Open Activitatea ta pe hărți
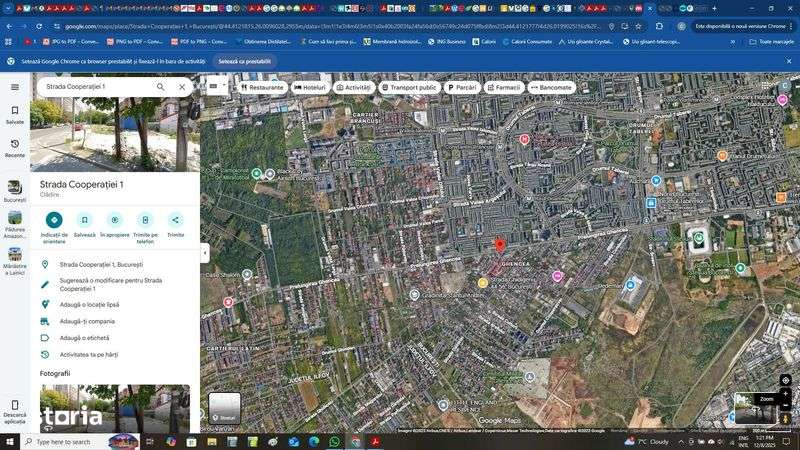The height and width of the screenshot is (450, 800). [x=89, y=355]
